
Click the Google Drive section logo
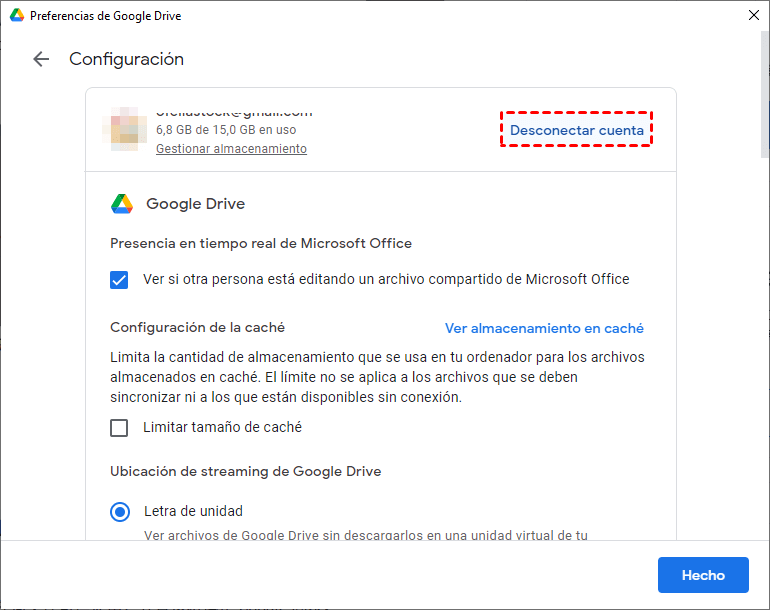pos(122,203)
